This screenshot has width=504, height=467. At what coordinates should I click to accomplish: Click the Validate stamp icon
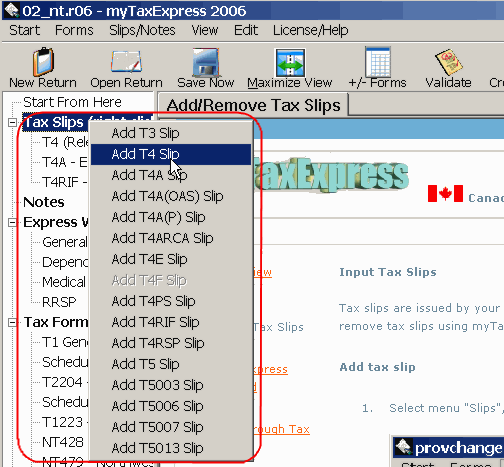449,62
